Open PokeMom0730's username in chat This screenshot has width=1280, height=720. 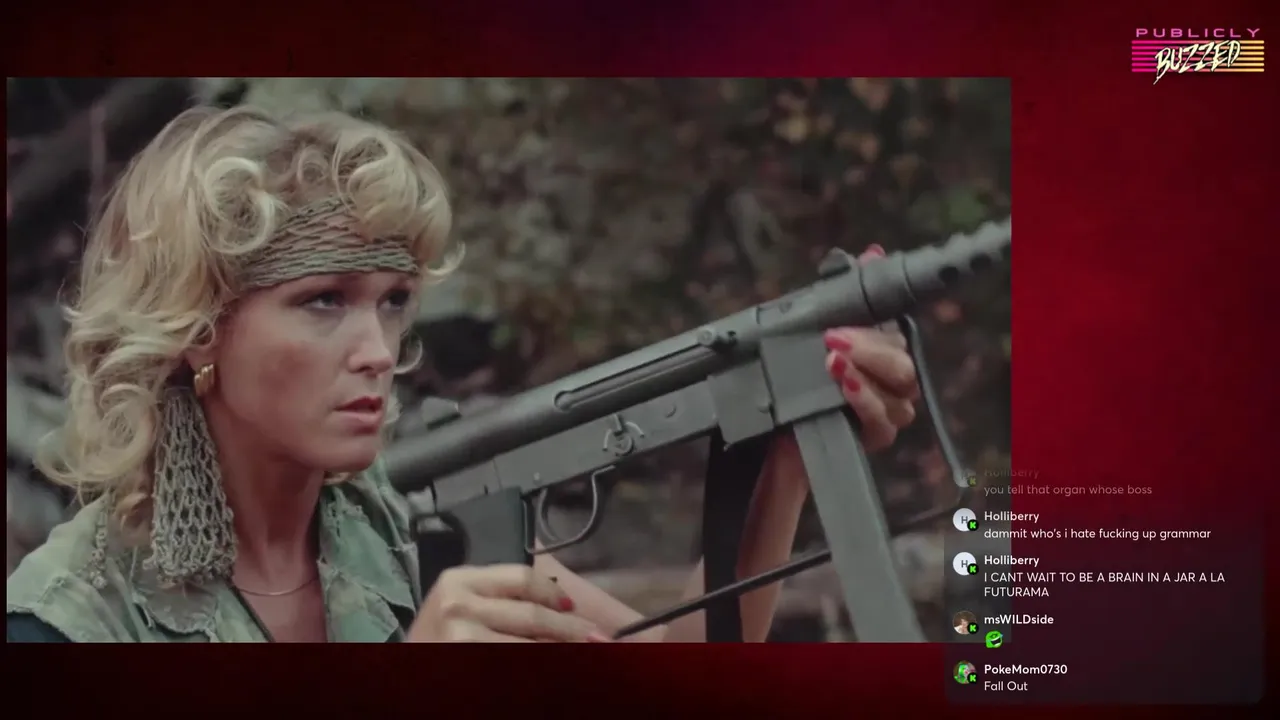(1025, 669)
